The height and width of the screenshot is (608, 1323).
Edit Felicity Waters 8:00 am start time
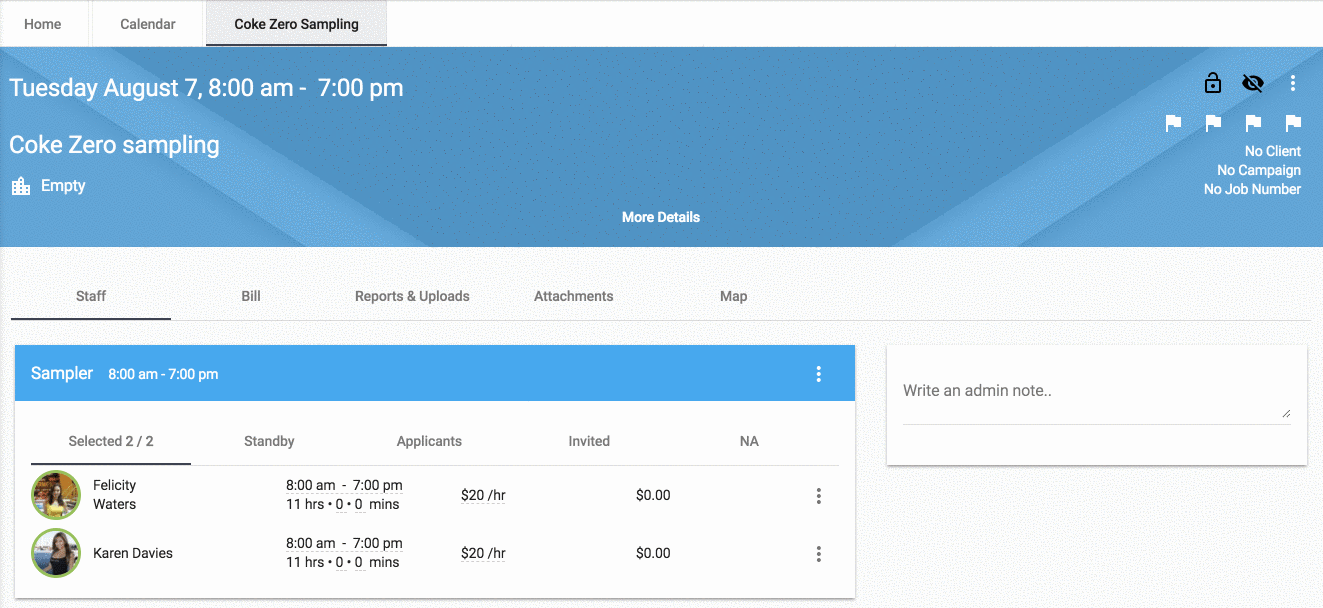[x=311, y=485]
